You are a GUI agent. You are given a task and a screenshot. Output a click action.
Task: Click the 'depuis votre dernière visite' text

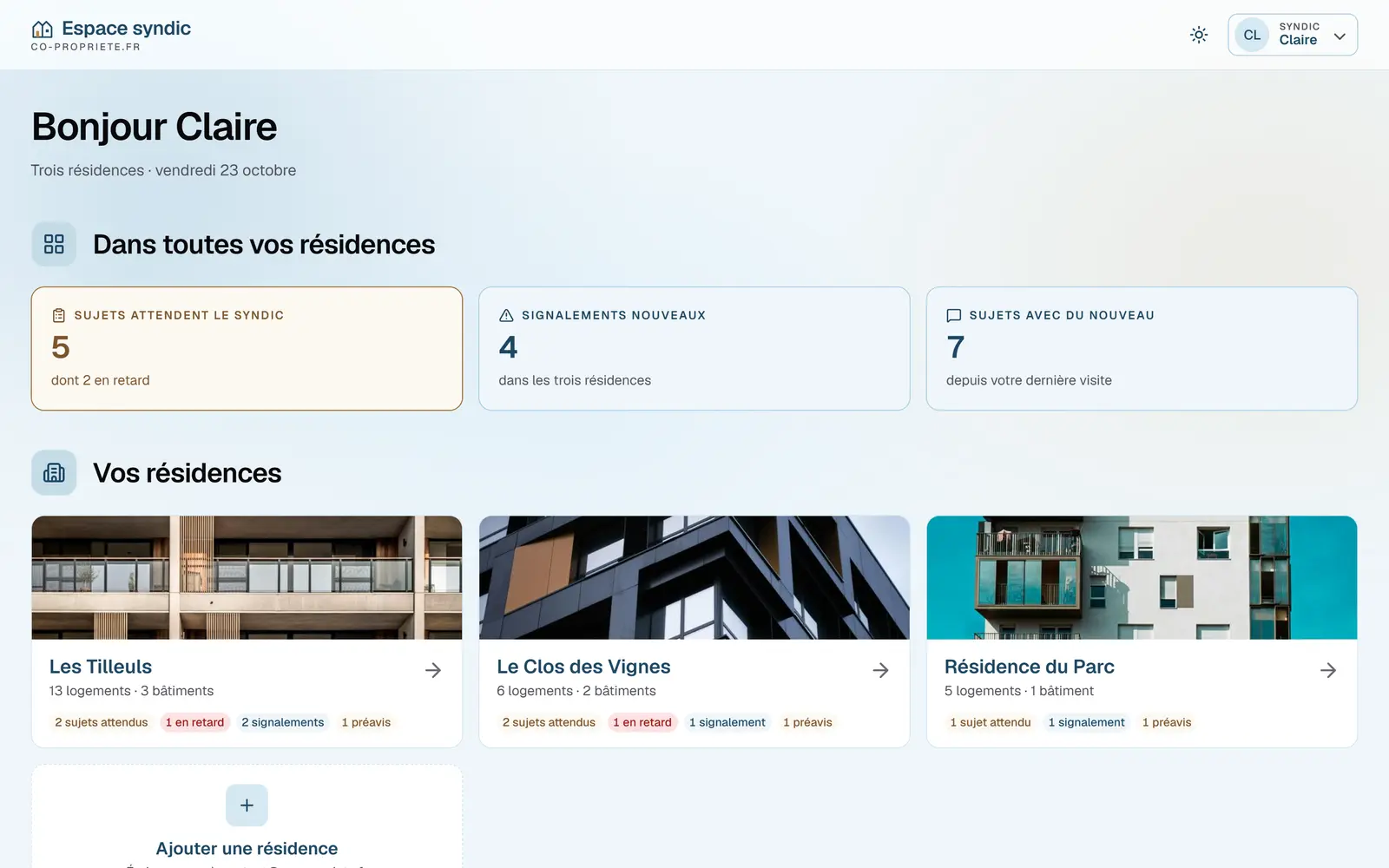[x=1029, y=380]
